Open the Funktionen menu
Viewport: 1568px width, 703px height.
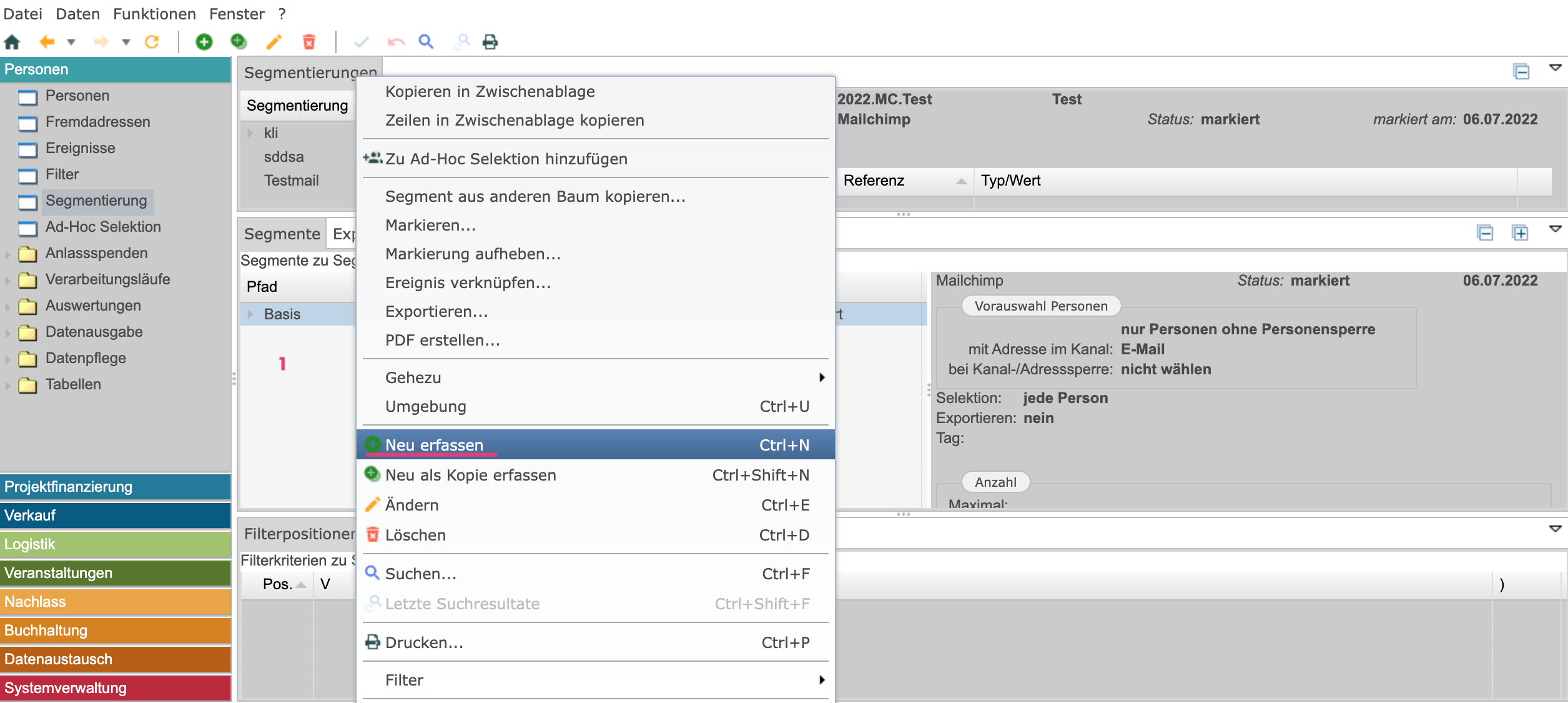pyautogui.click(x=154, y=14)
